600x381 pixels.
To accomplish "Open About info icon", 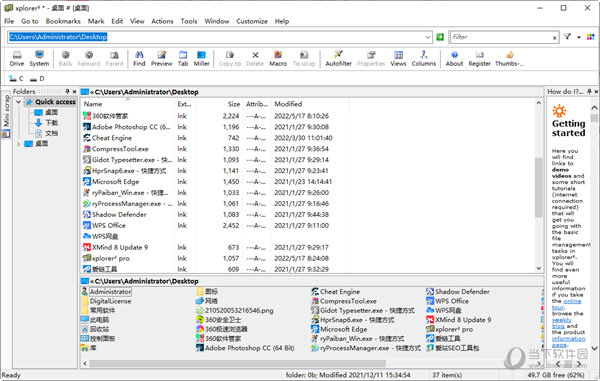I will pyautogui.click(x=454, y=59).
